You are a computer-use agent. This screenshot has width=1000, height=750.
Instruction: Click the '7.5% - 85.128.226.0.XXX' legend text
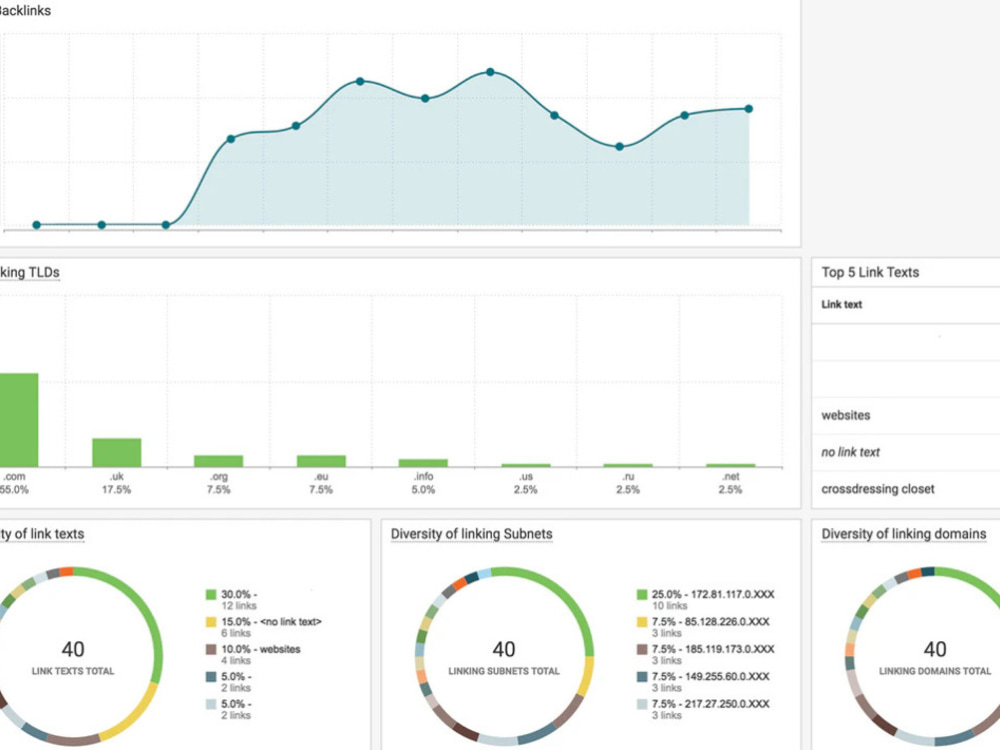(x=710, y=622)
